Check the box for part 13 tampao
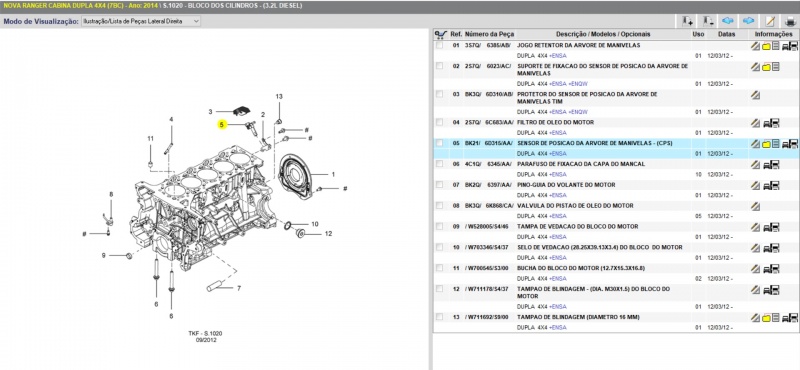 coord(439,317)
